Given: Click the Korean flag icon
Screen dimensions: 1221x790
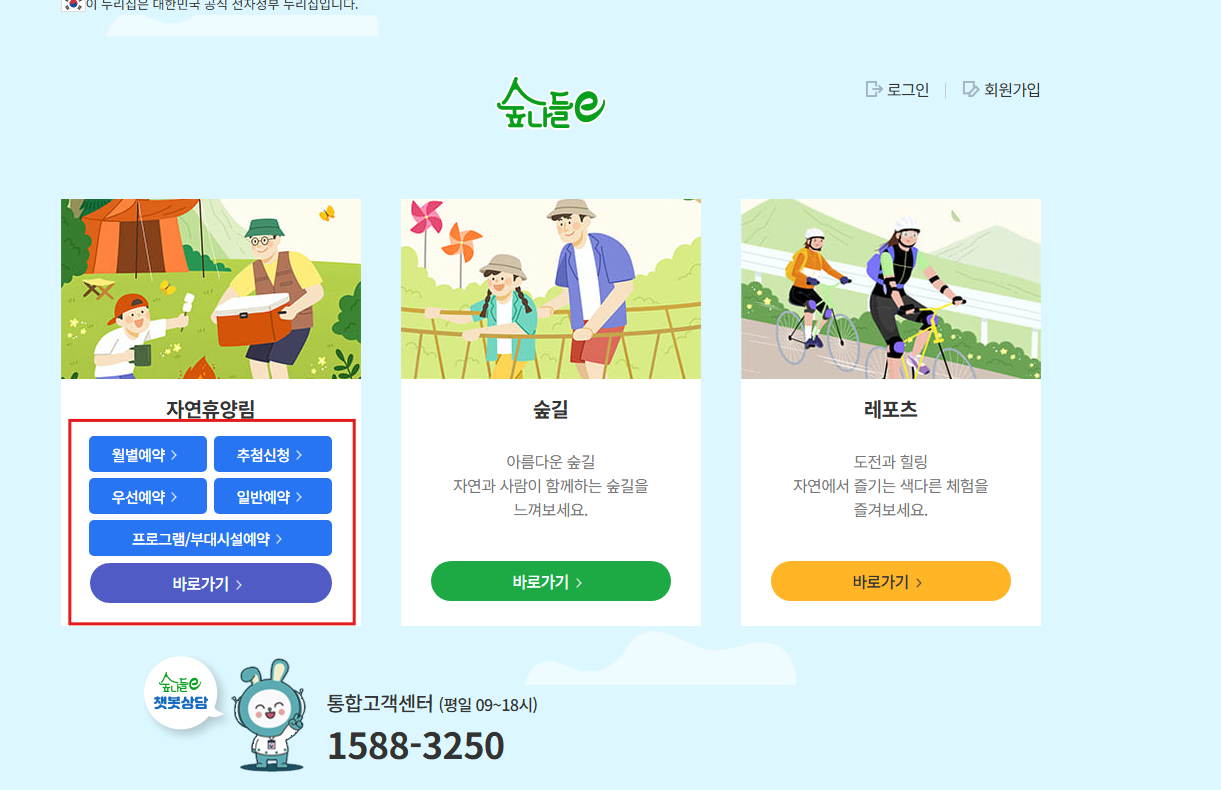Looking at the screenshot, I should tap(72, 5).
